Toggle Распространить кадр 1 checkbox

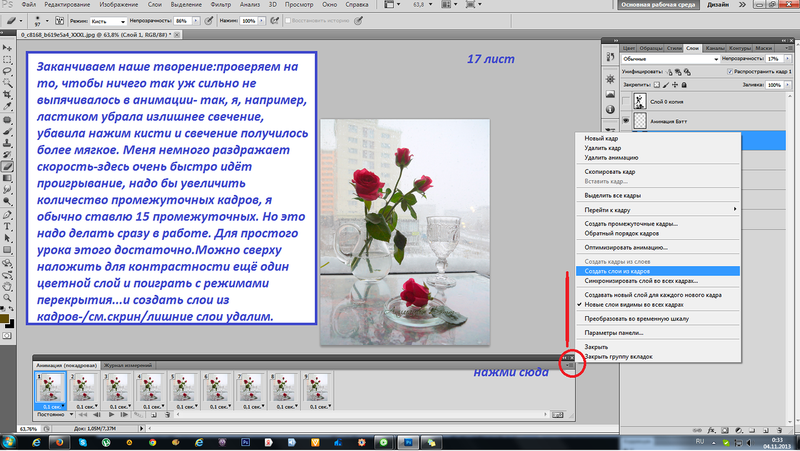(x=730, y=72)
